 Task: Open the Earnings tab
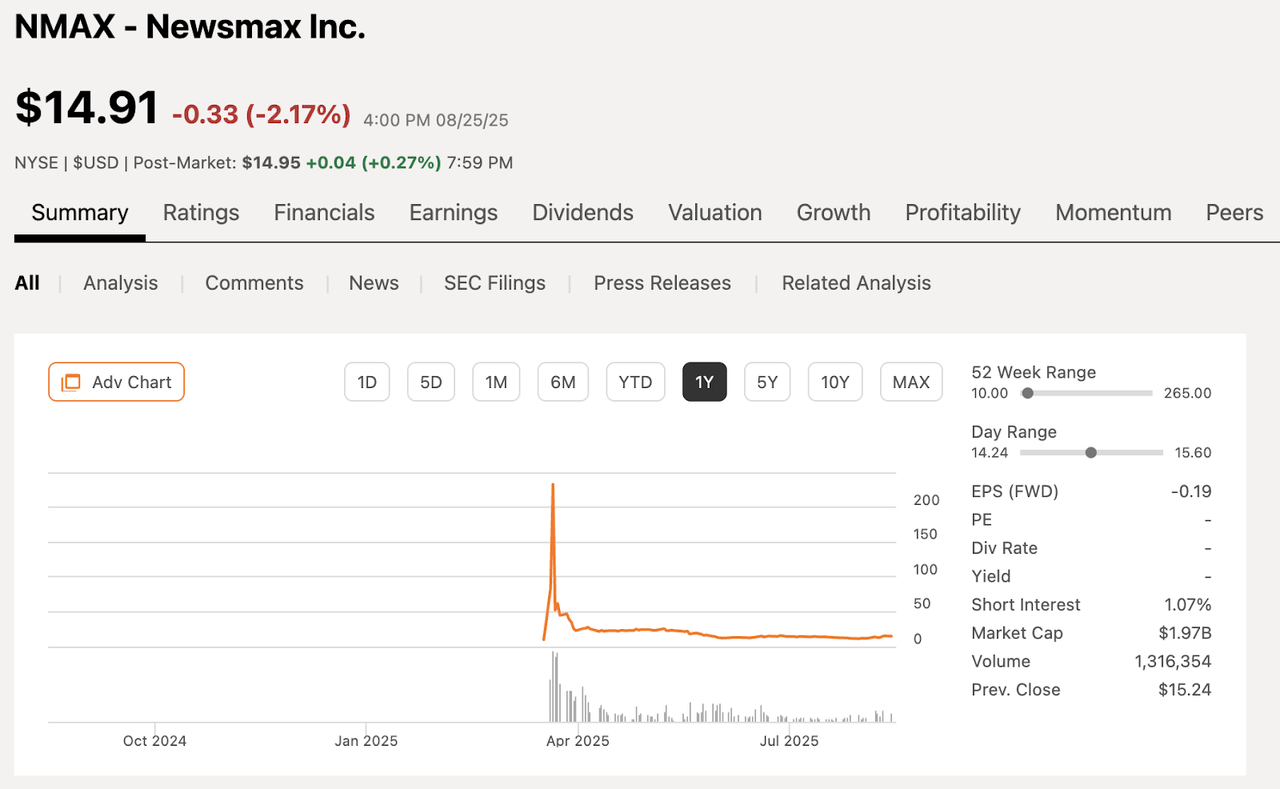[x=453, y=213]
